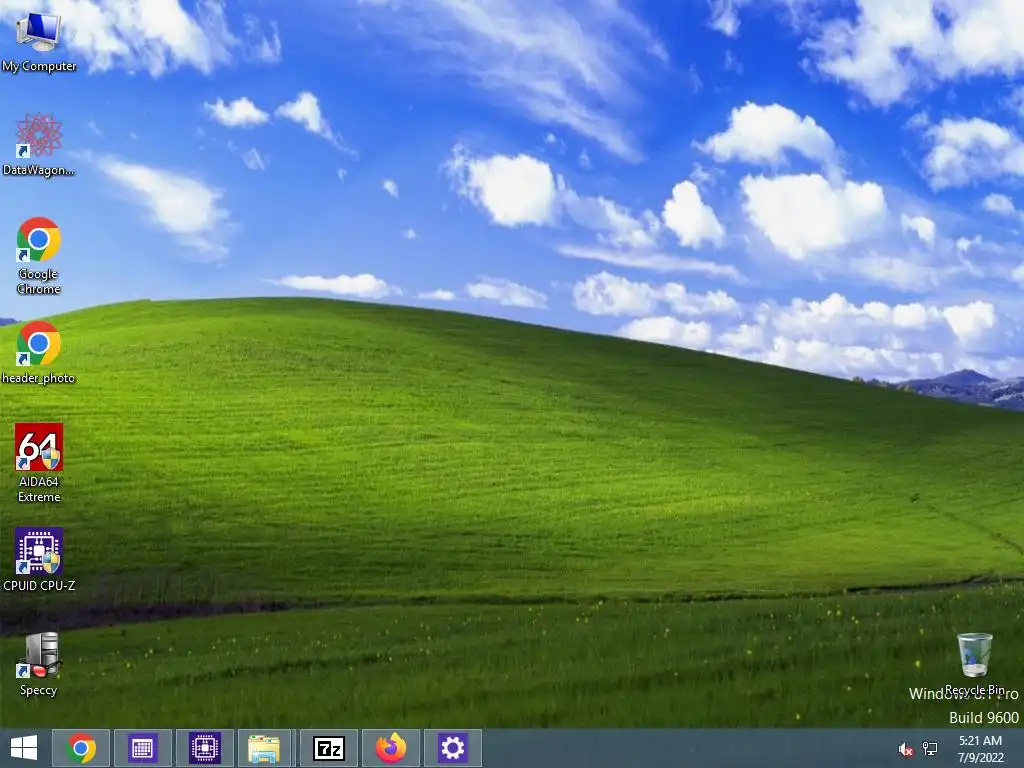
Task: Open Firefox from the taskbar
Action: click(391, 748)
